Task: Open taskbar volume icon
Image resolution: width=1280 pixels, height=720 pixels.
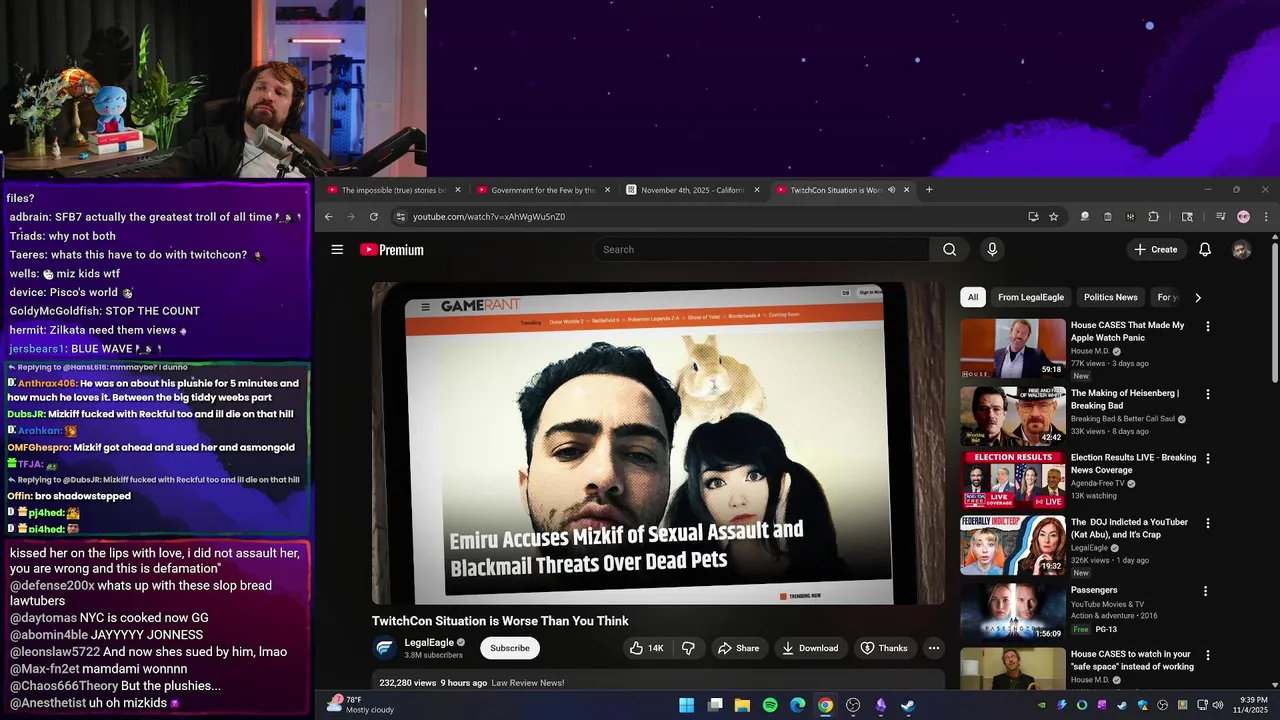Action: [x=1218, y=705]
